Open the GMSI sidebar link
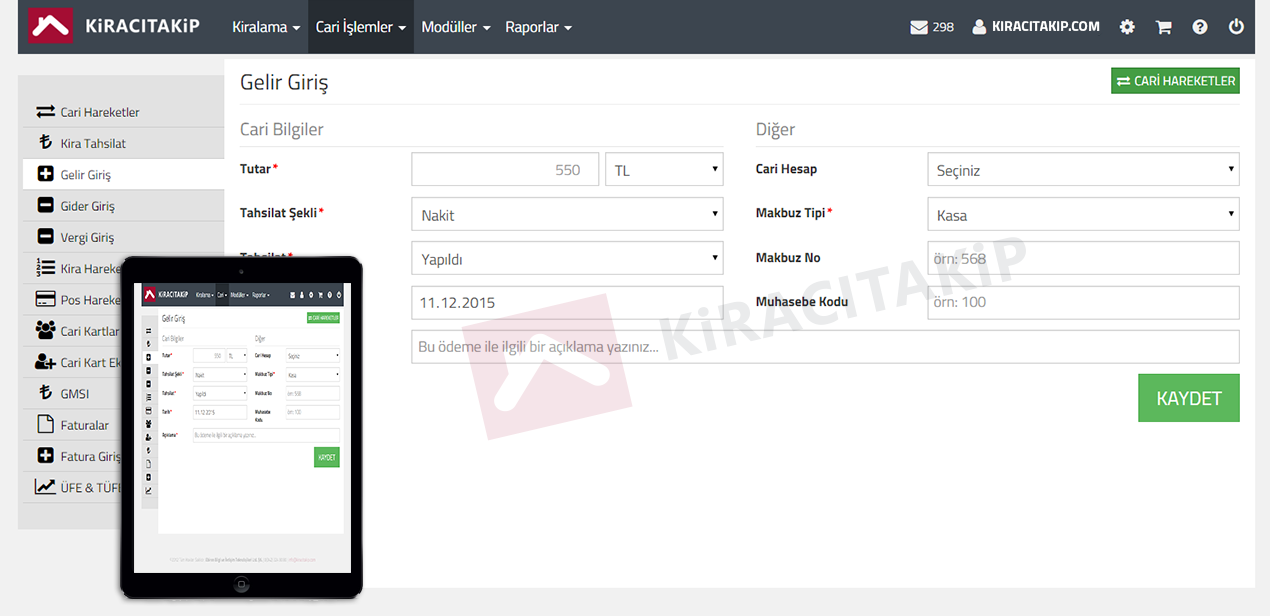The image size is (1270, 616). (75, 394)
